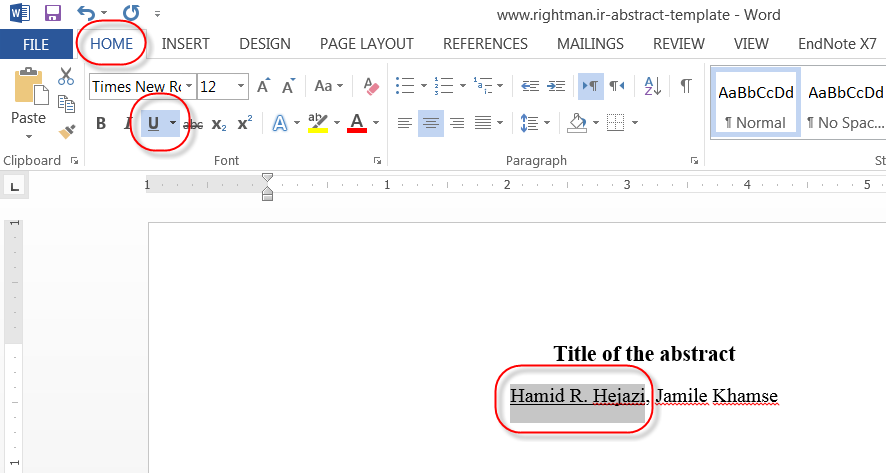Image resolution: width=886 pixels, height=473 pixels.
Task: Click the red font color swatch
Action: pos(356,124)
